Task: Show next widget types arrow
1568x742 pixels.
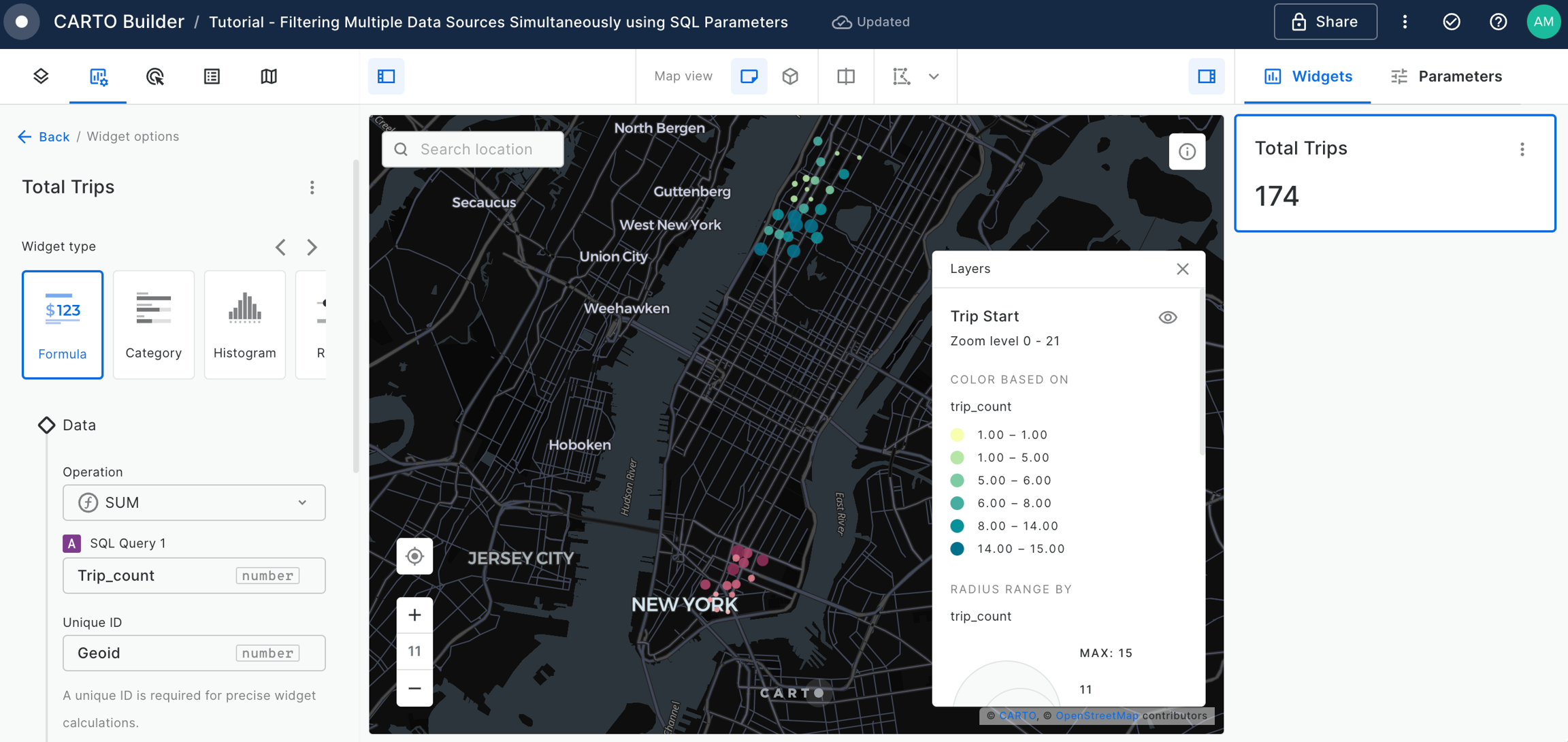Action: pos(312,247)
